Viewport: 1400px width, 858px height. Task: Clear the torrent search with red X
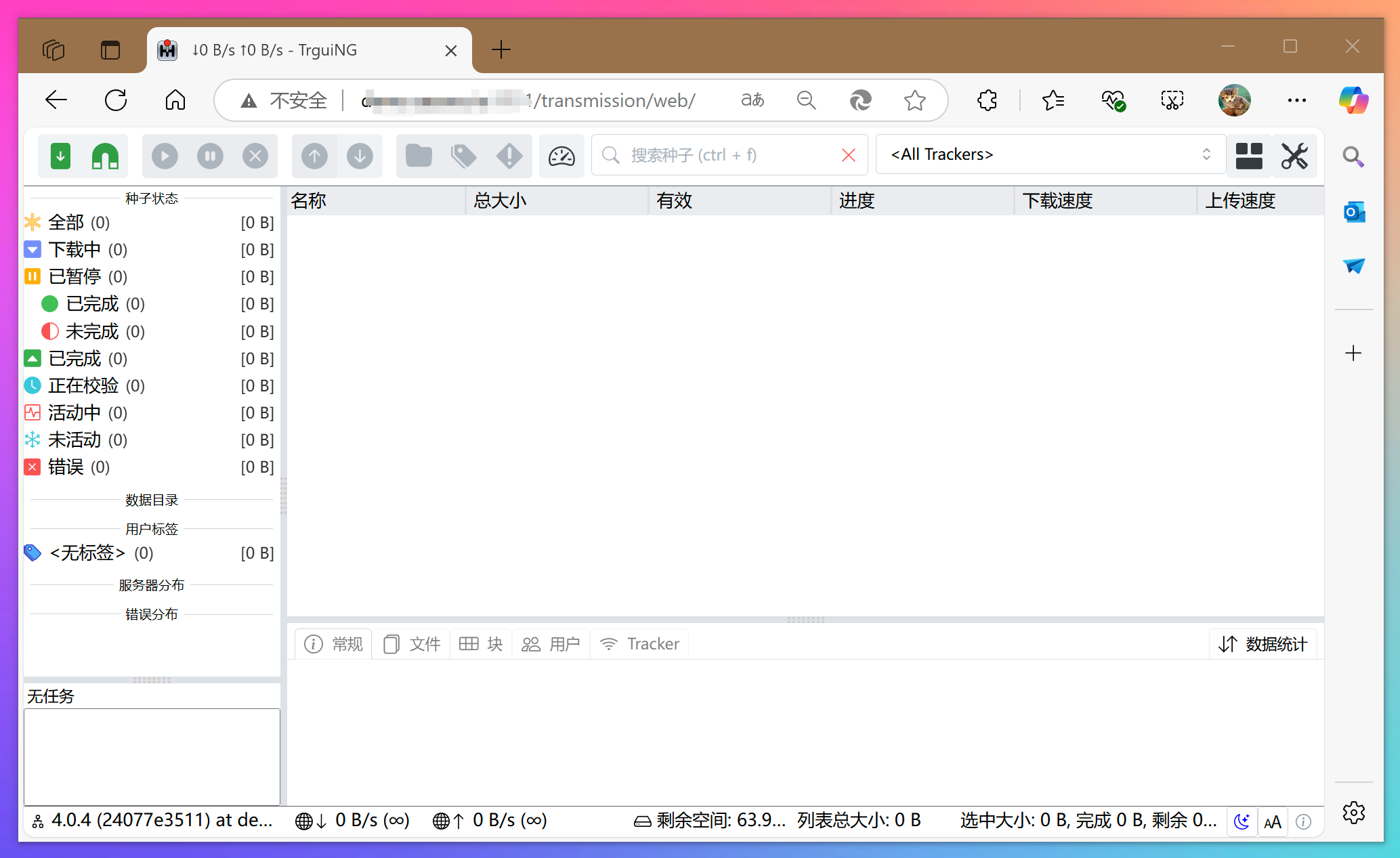[x=848, y=154]
